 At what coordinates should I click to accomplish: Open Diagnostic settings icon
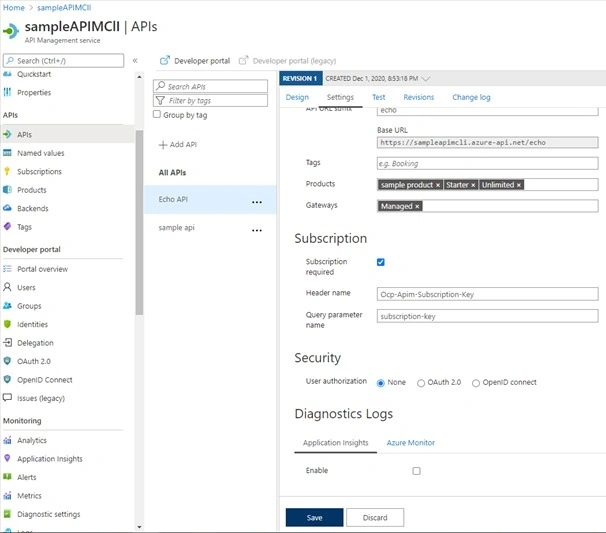click(7, 514)
